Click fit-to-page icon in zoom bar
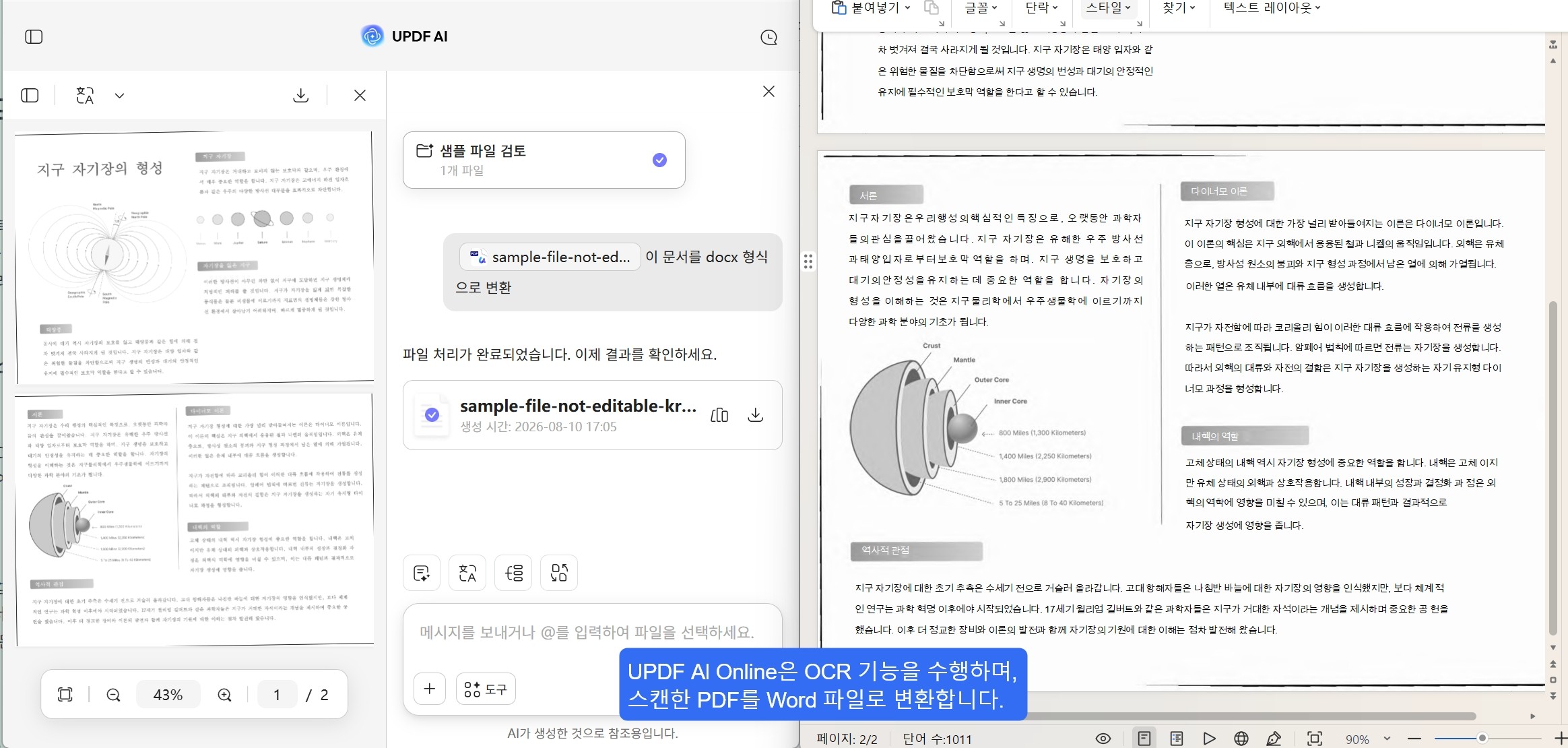 [x=65, y=695]
